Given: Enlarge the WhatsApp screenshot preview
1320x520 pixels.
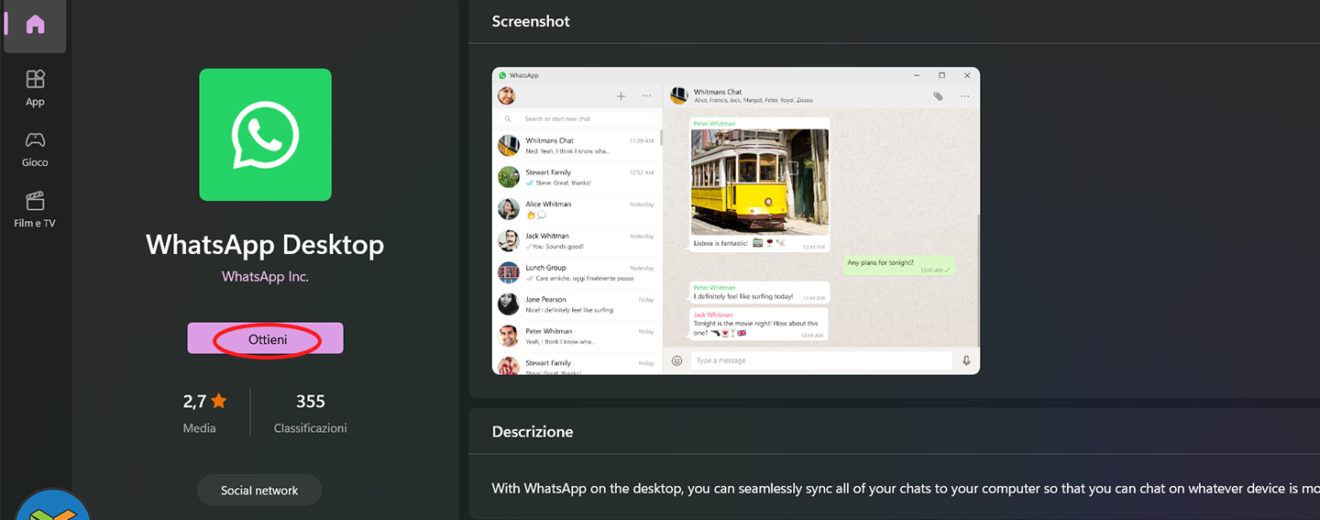Looking at the screenshot, I should click(735, 221).
